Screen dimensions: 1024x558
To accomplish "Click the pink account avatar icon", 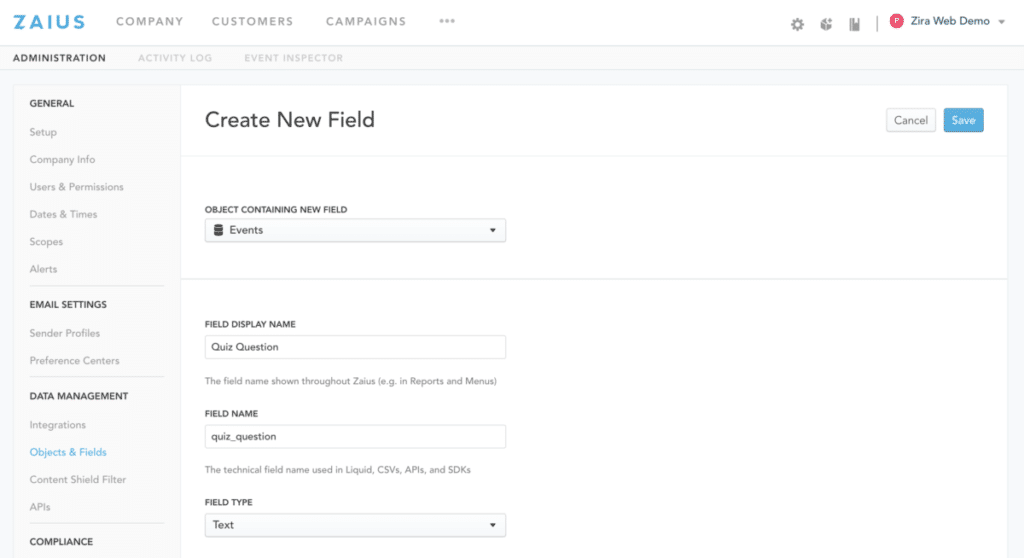I will tap(896, 21).
